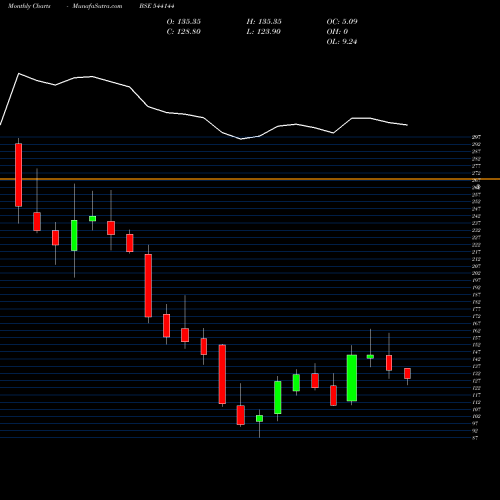500x500 pixels.
Task: Click the 122 price axis label
Action: click(x=476, y=388)
